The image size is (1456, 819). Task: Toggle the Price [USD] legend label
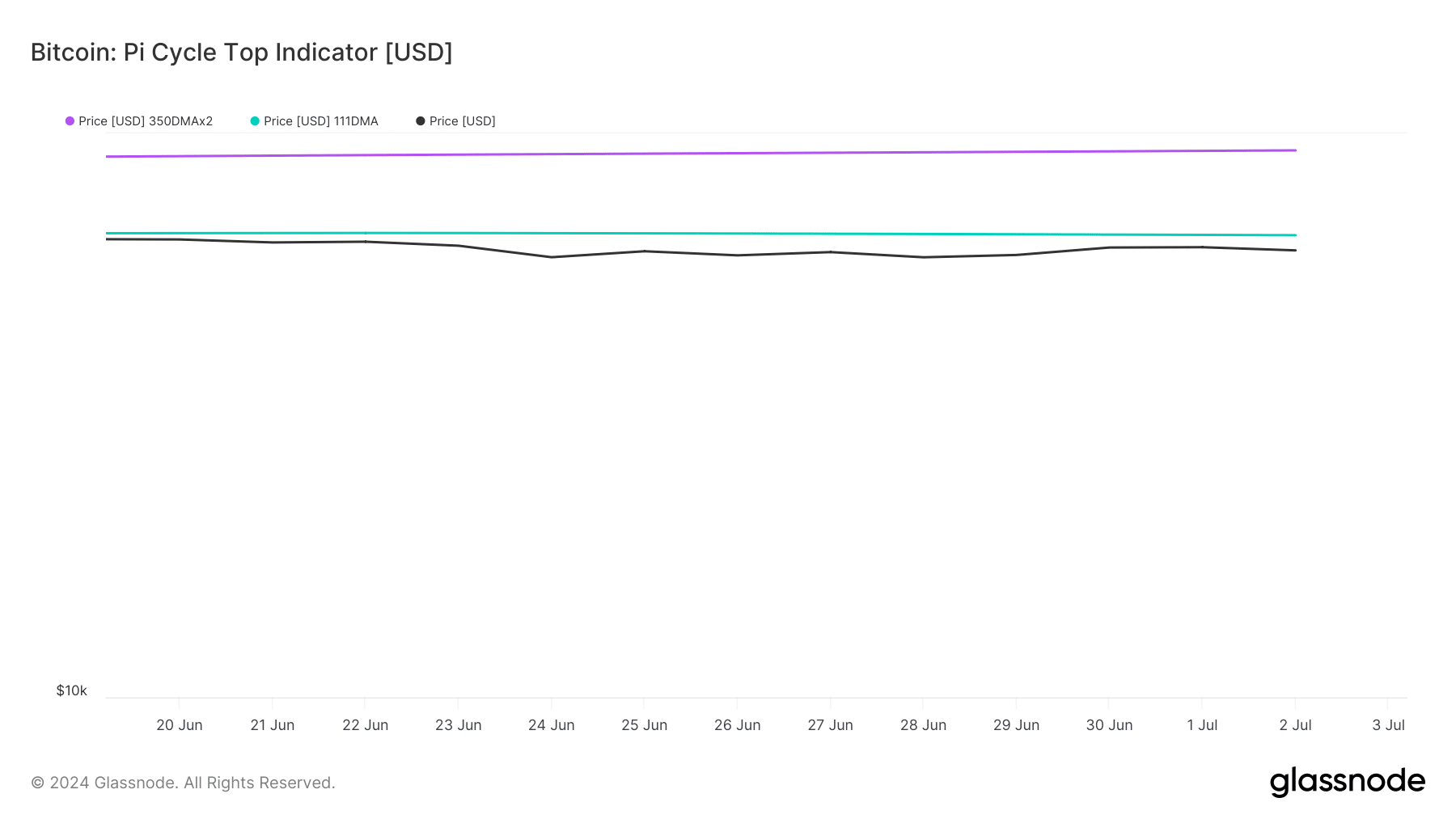point(463,121)
